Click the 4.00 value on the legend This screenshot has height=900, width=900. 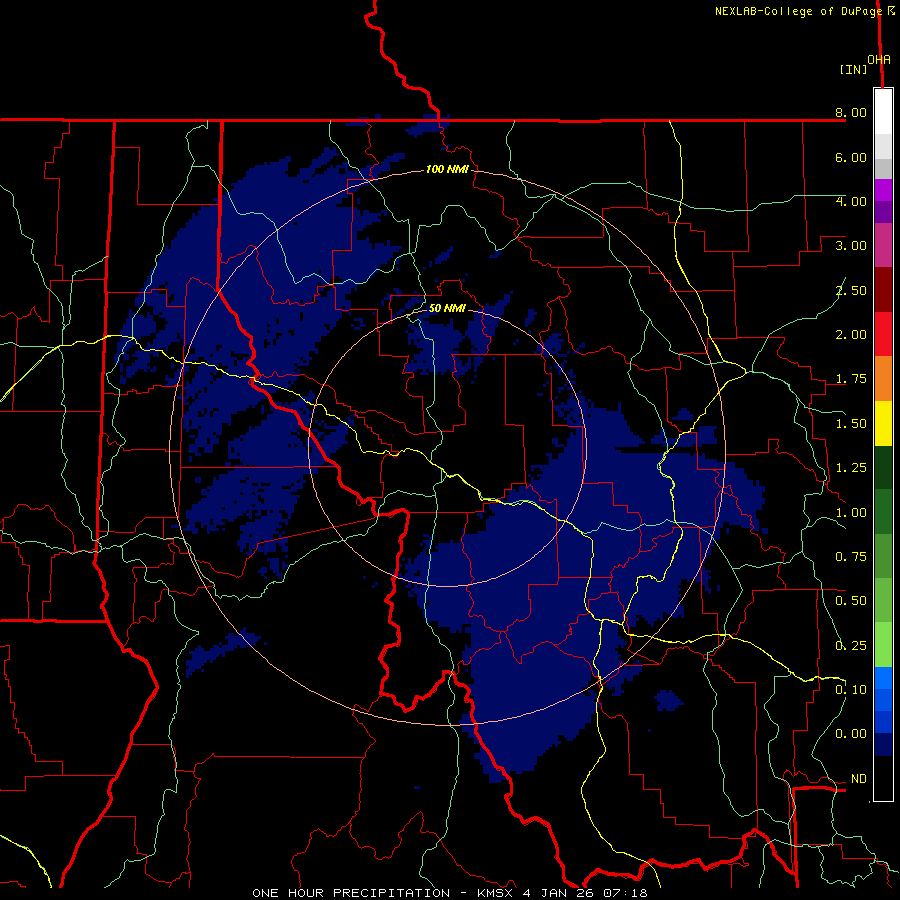tap(851, 201)
